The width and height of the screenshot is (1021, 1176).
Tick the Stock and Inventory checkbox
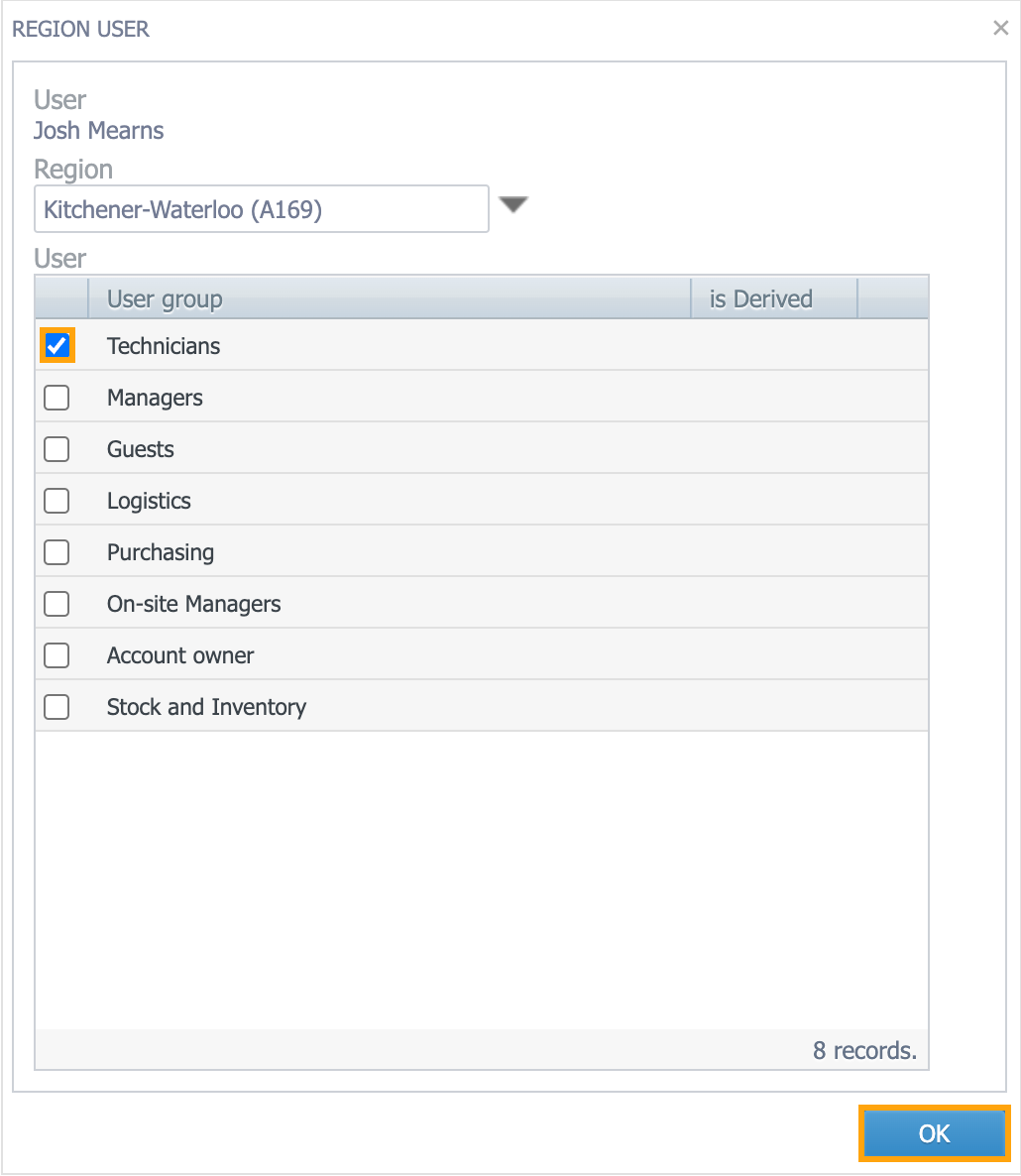point(57,707)
